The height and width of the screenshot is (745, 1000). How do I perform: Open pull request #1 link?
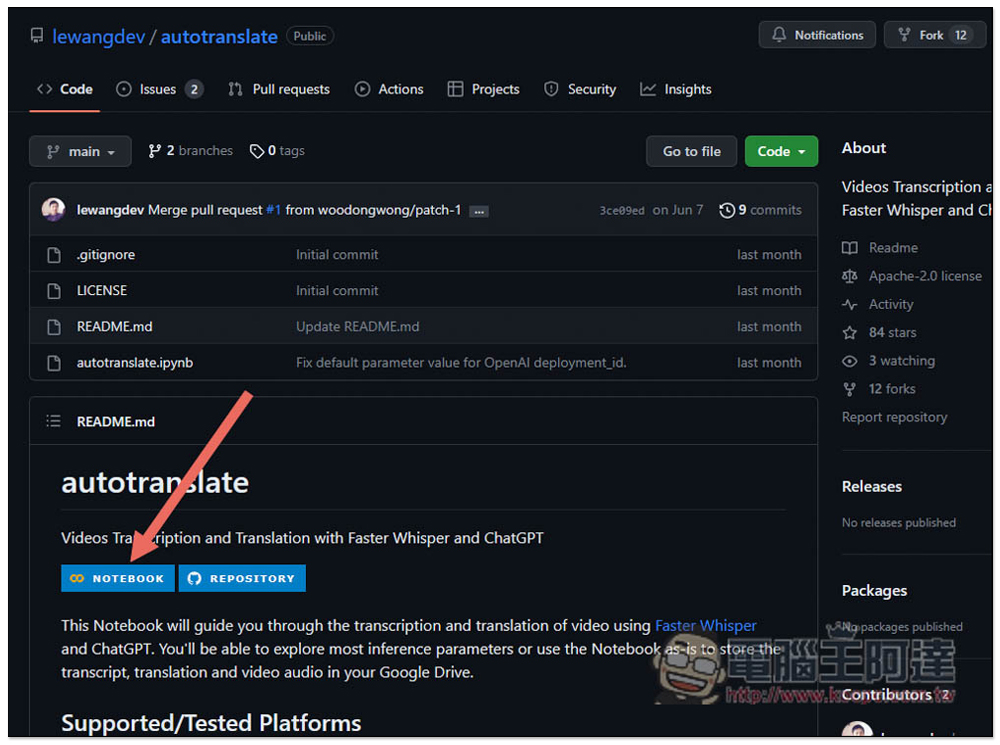[x=274, y=210]
